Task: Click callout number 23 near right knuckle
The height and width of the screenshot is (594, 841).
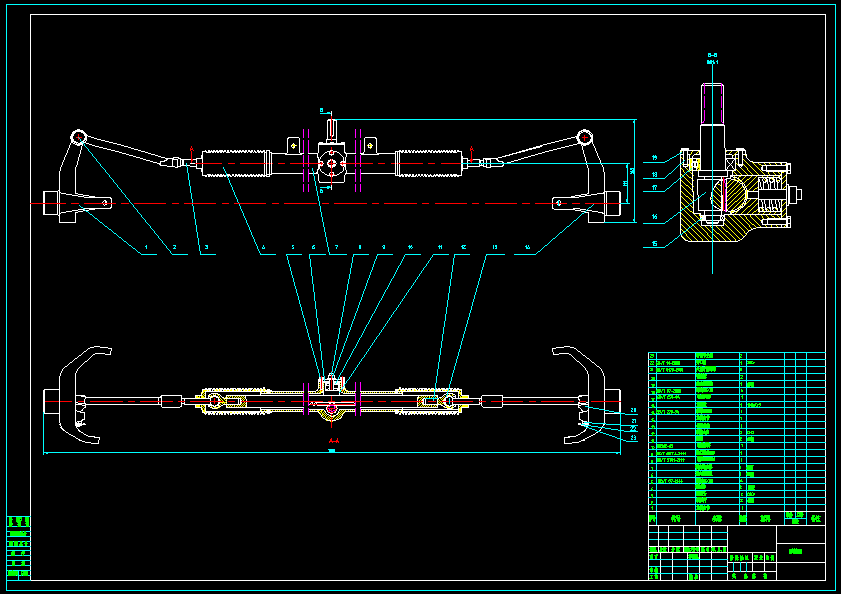Action: (x=633, y=438)
